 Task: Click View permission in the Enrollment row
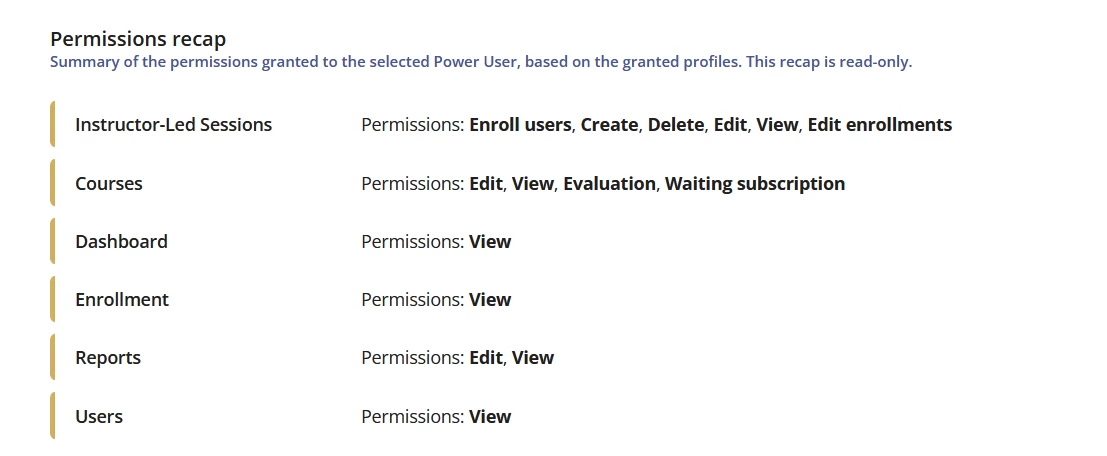tap(490, 300)
